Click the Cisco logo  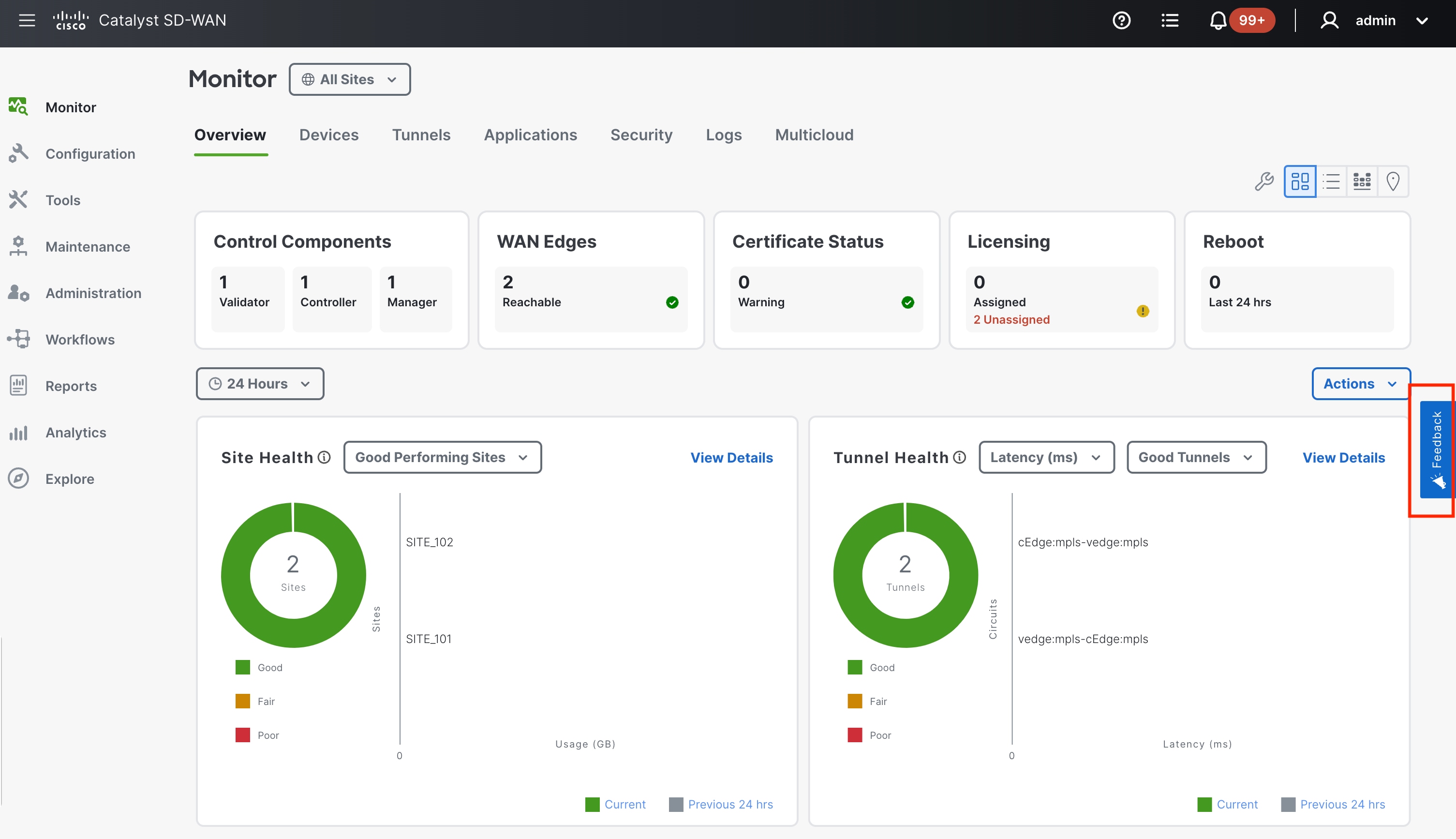coord(70,21)
